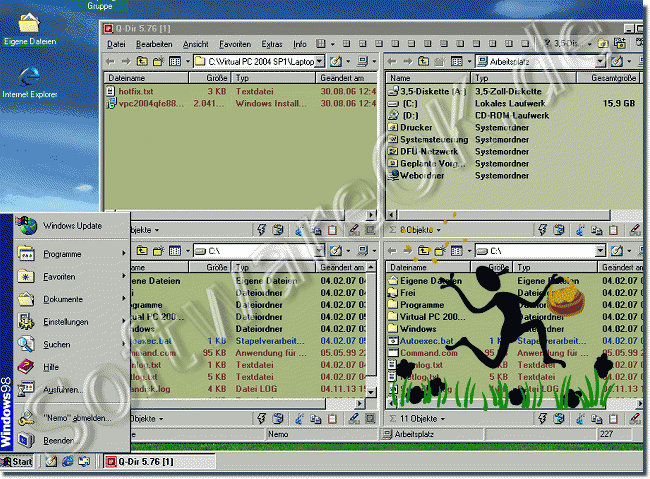Go up one folder in the bottom-right panel
This screenshot has width=650, height=479.
pos(423,251)
